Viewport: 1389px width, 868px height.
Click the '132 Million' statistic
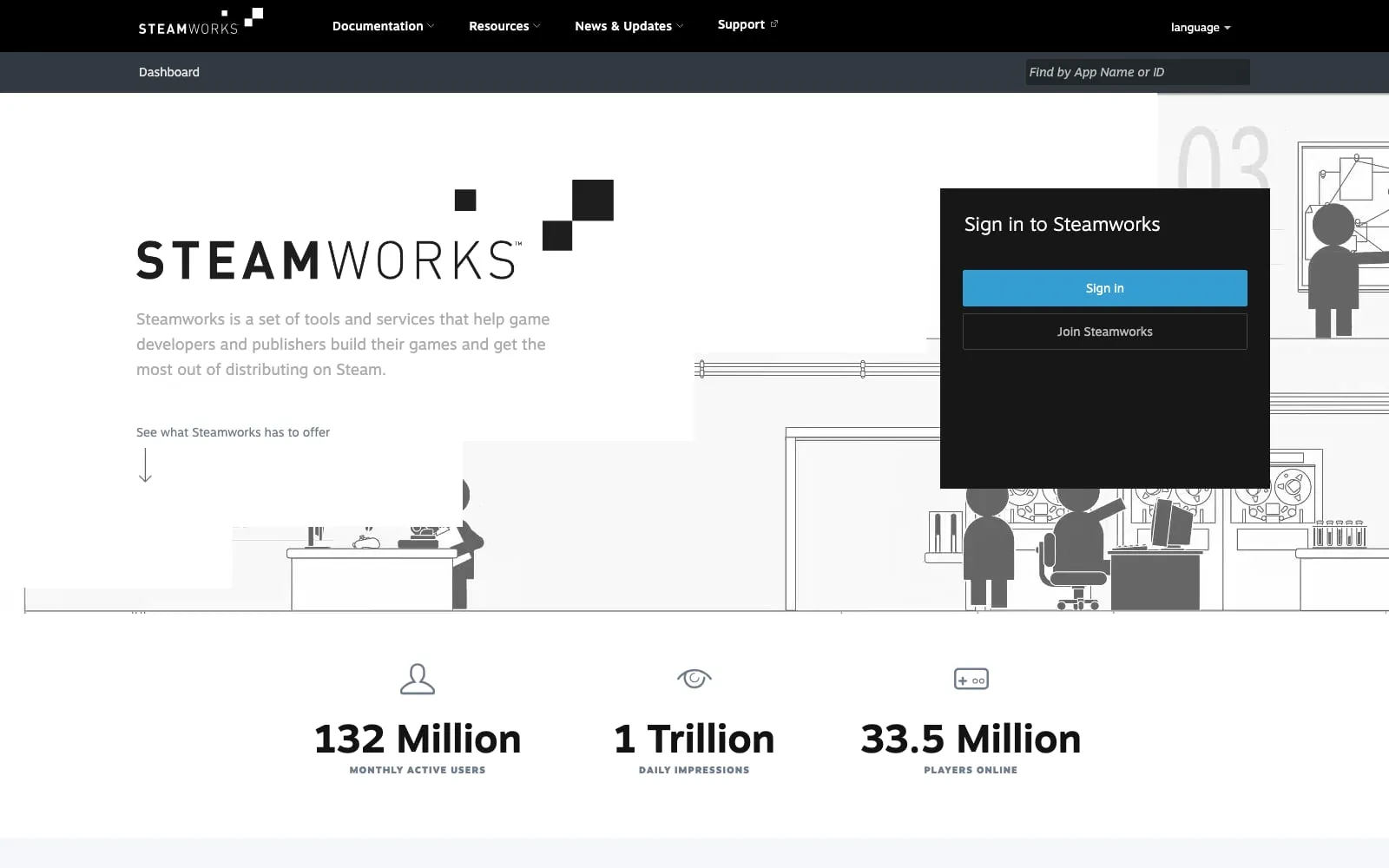pos(418,739)
